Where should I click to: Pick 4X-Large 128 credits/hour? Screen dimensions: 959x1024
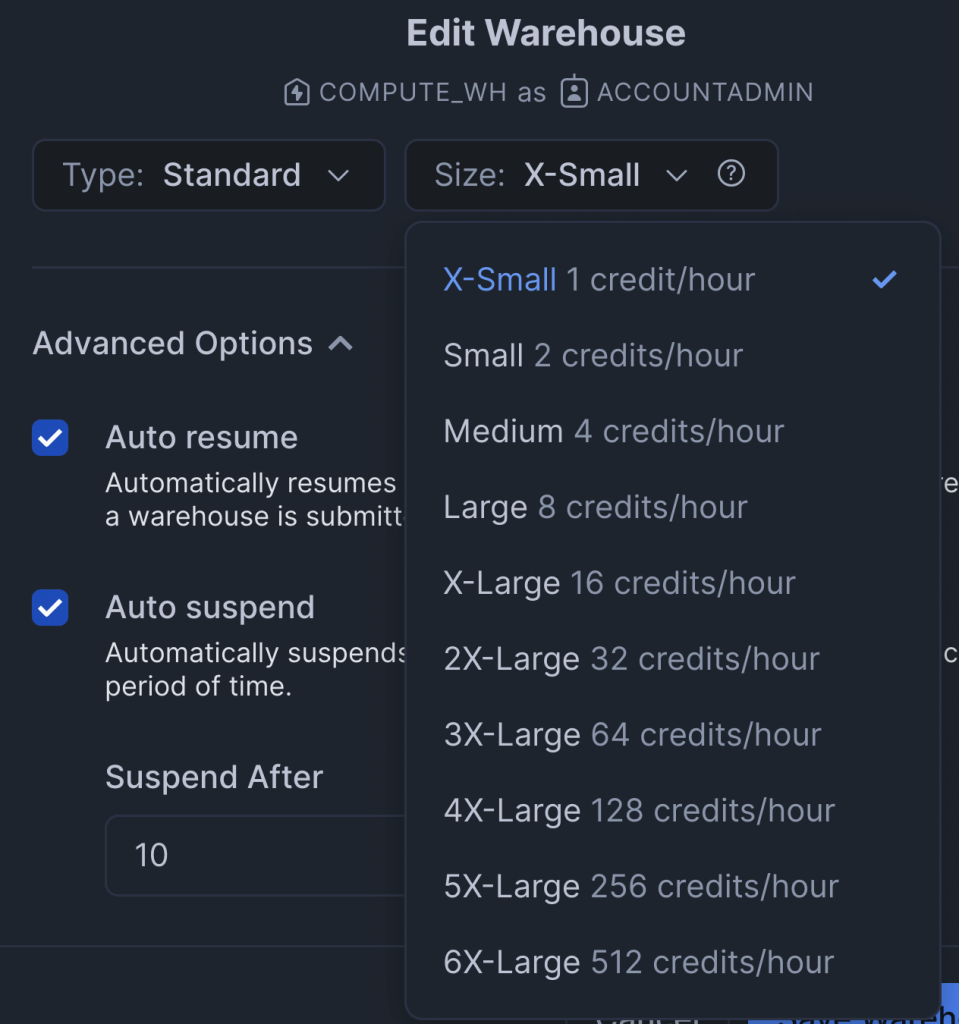click(x=639, y=811)
